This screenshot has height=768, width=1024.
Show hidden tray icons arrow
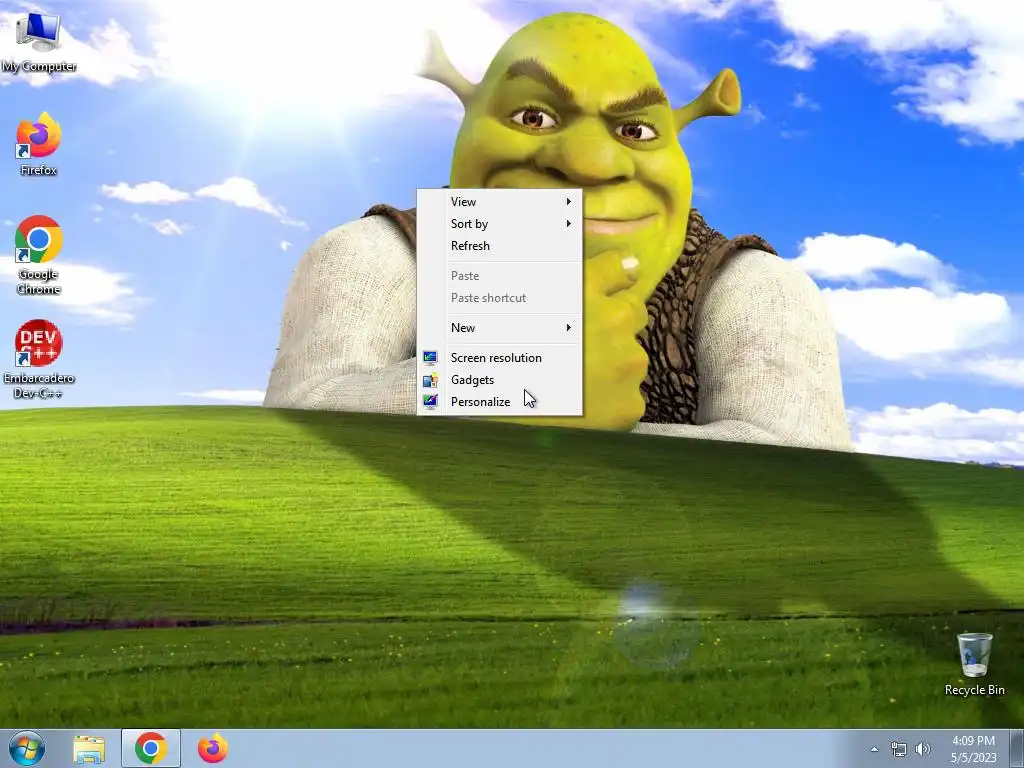(x=874, y=749)
